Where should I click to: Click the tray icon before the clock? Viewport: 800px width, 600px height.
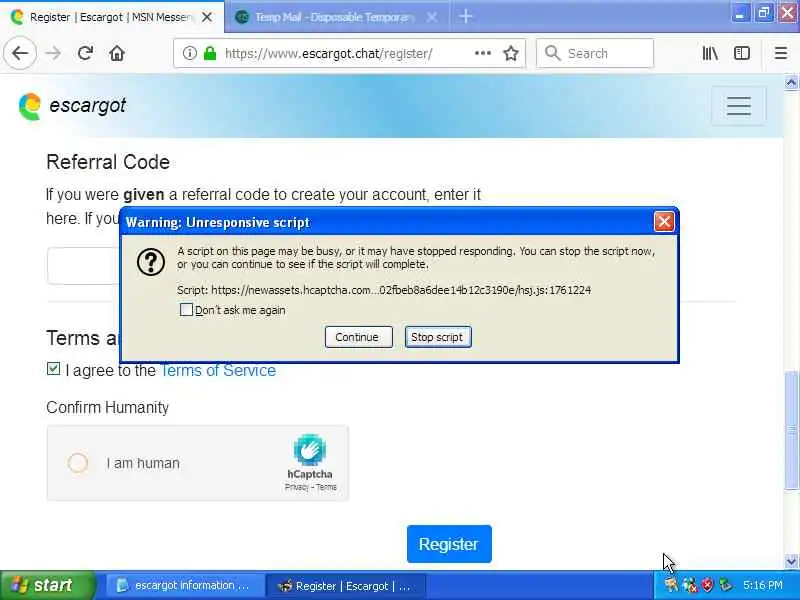[x=726, y=585]
